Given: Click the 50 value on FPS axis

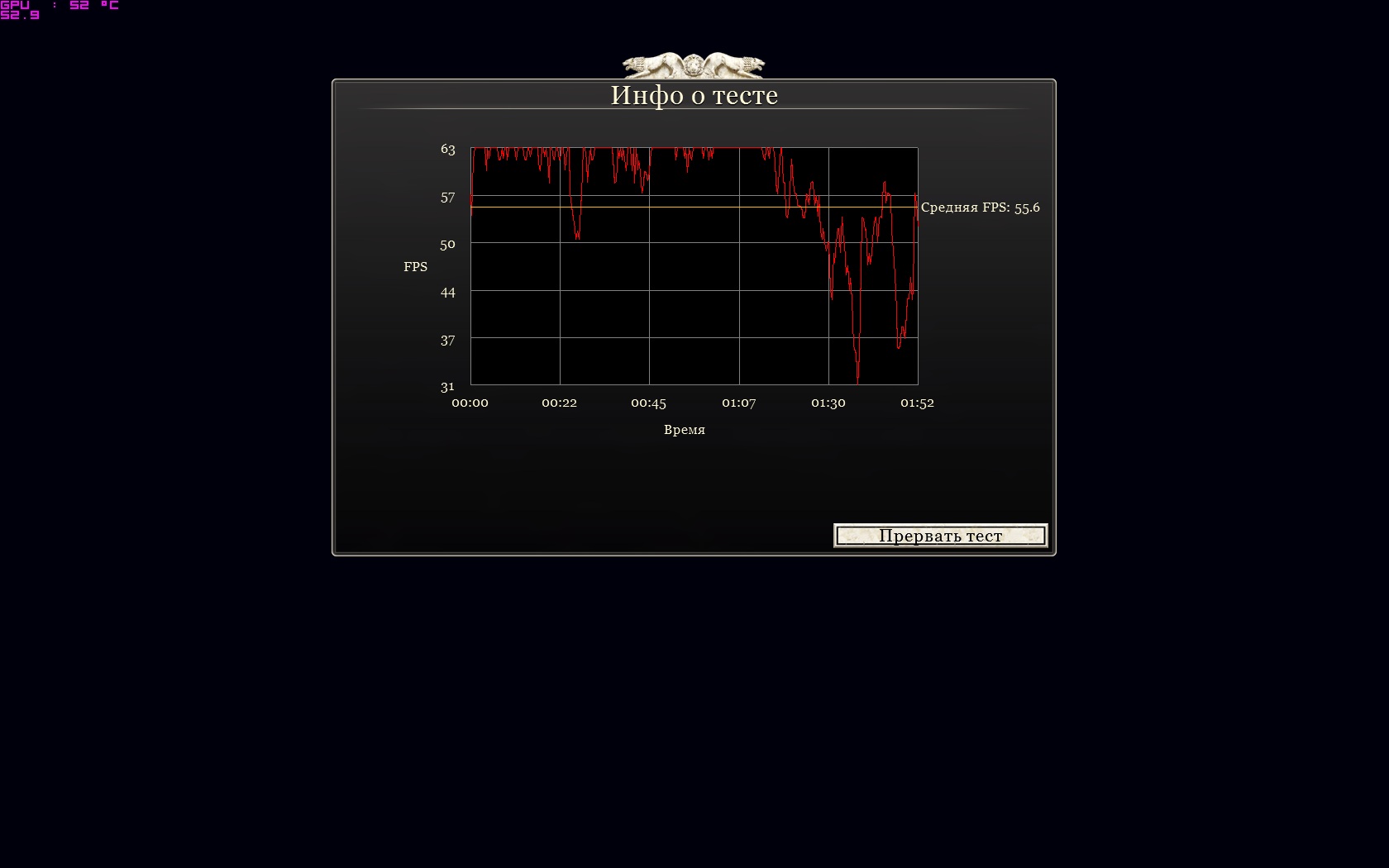Looking at the screenshot, I should (447, 245).
